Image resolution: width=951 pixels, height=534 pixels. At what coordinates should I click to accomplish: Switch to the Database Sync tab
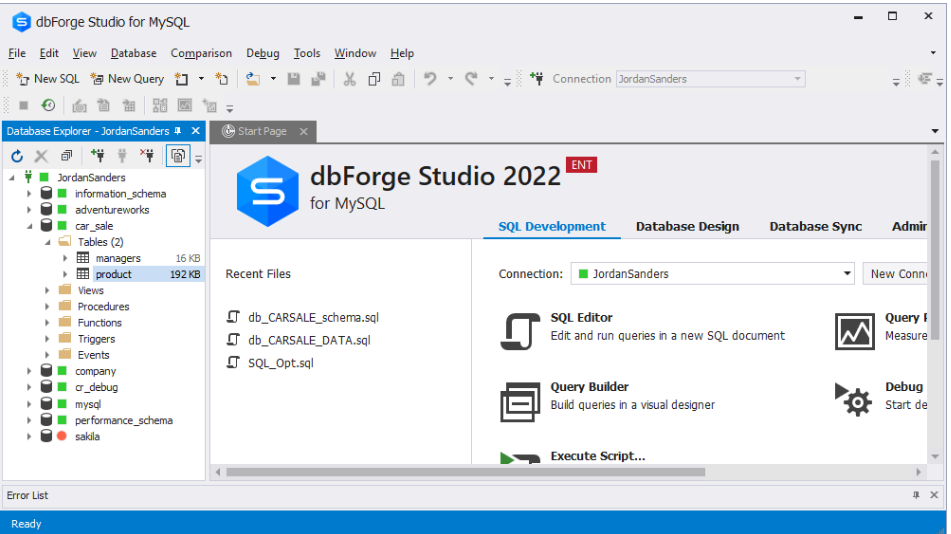pos(815,226)
